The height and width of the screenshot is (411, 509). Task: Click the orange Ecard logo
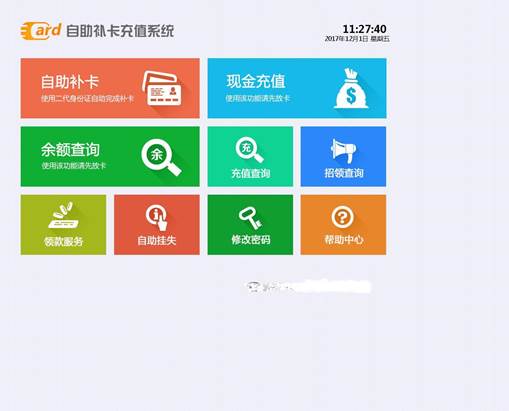coord(41,31)
